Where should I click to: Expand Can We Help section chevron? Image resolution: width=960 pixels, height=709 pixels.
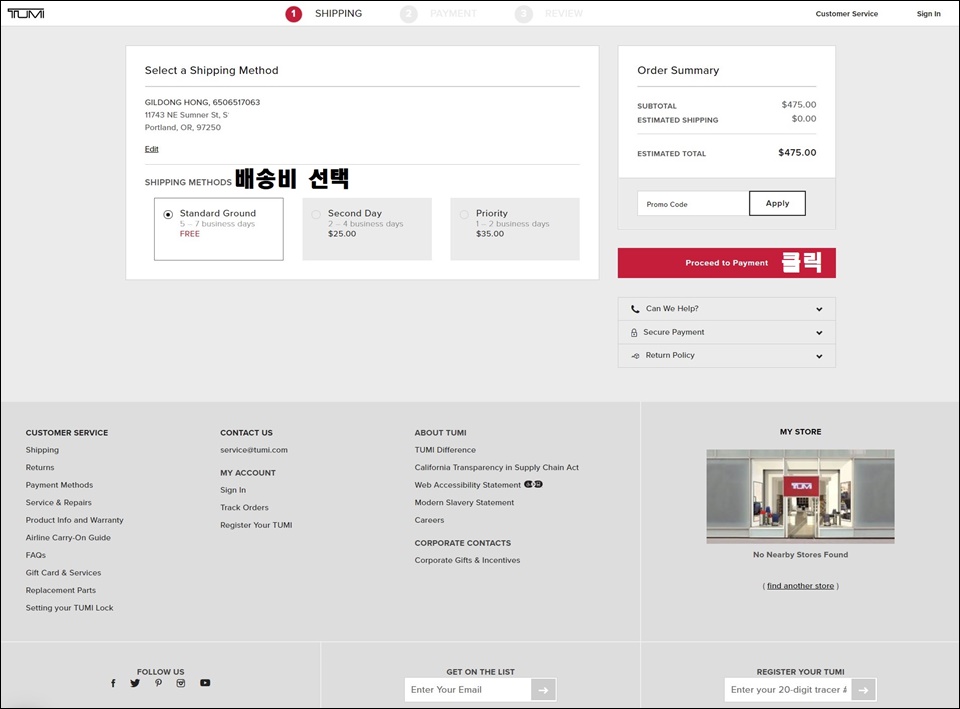click(x=819, y=309)
